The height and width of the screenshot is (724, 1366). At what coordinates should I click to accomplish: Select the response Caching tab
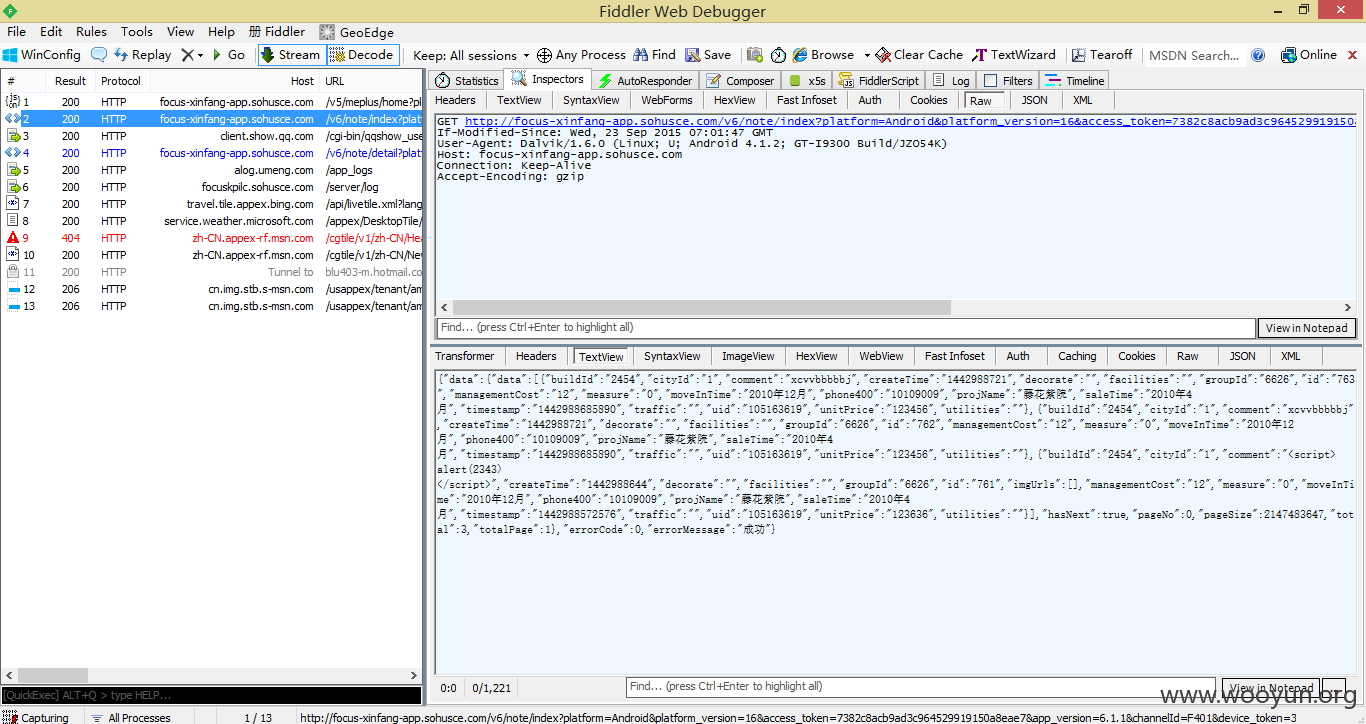click(x=1077, y=356)
